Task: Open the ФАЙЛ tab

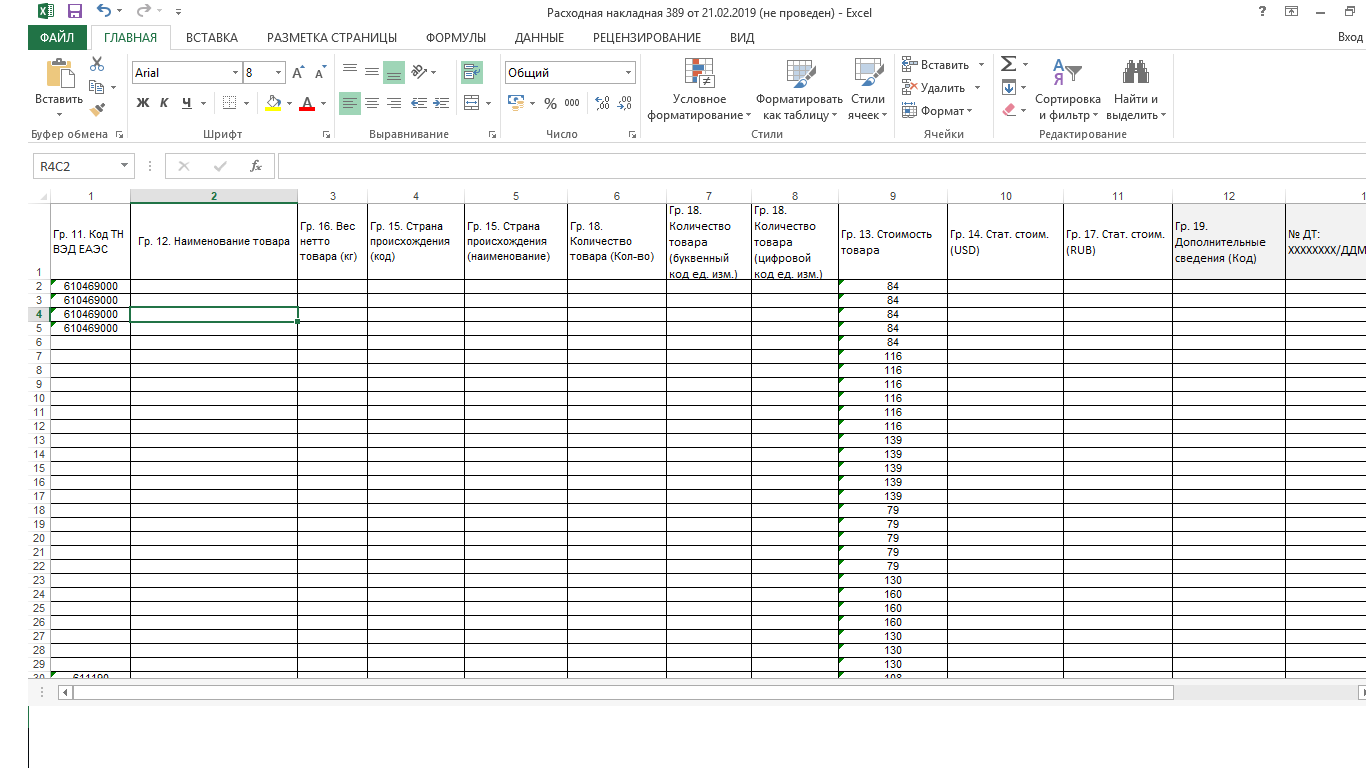Action: (x=57, y=38)
